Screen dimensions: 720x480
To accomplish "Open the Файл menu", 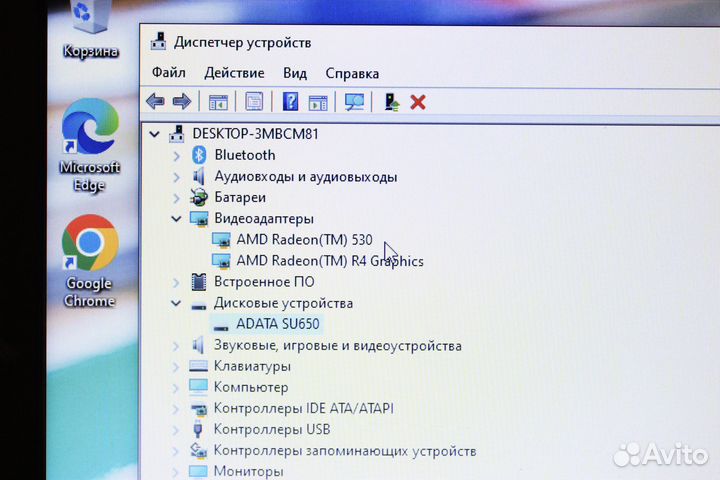I will point(169,73).
